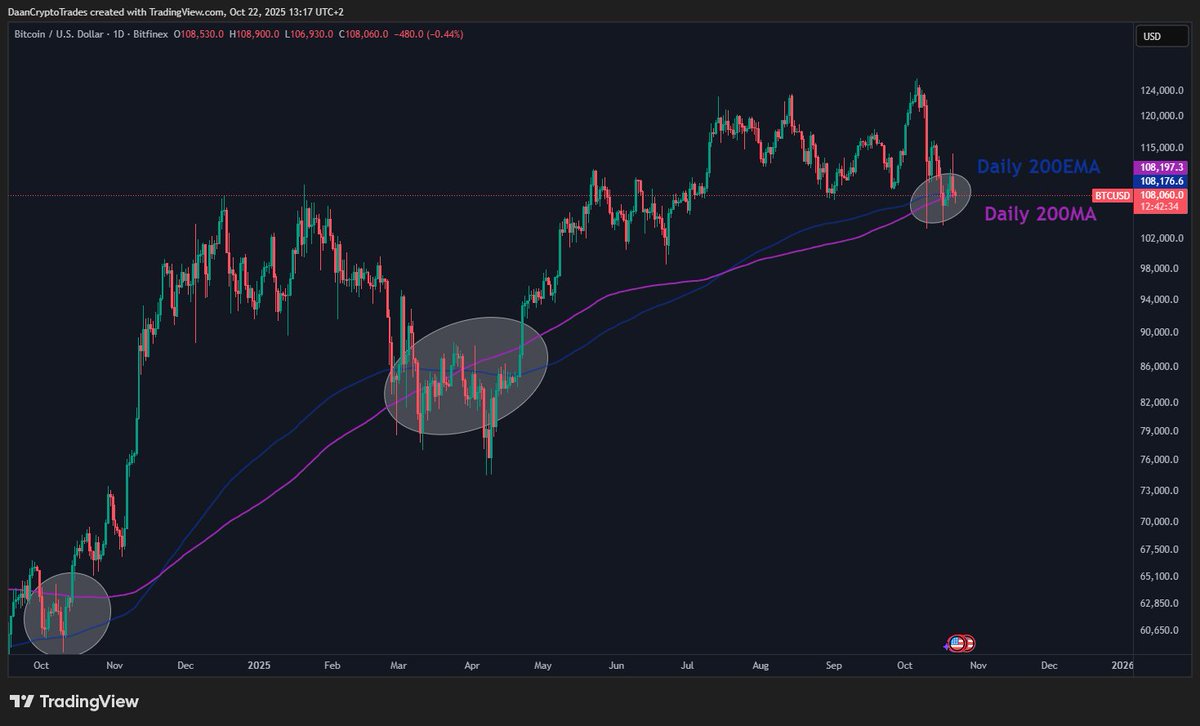The height and width of the screenshot is (726, 1200).
Task: Click the high value H108,900.0
Action: (x=256, y=34)
